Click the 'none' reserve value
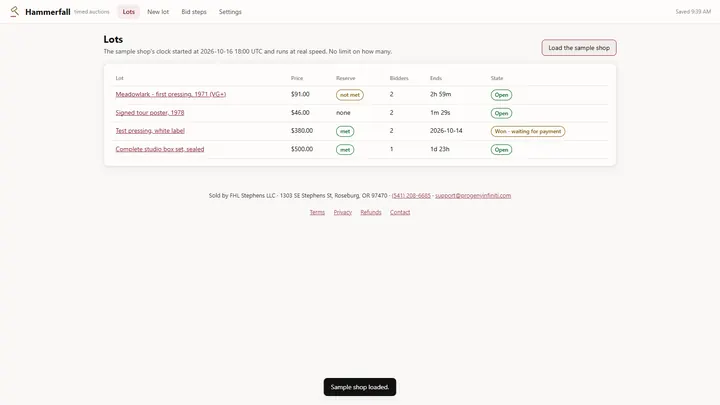Viewport: 720px width, 405px height. tap(343, 112)
